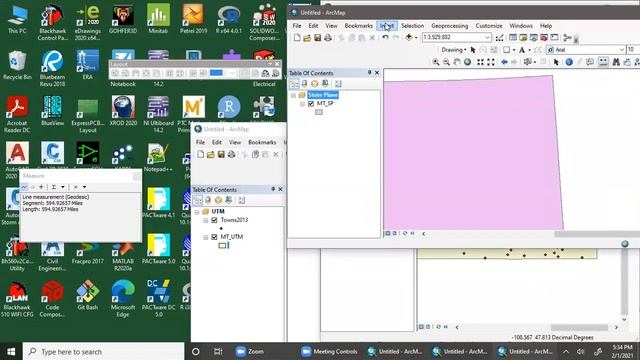Open the Geoprocessing menu
640x360 pixels.
coord(449,26)
